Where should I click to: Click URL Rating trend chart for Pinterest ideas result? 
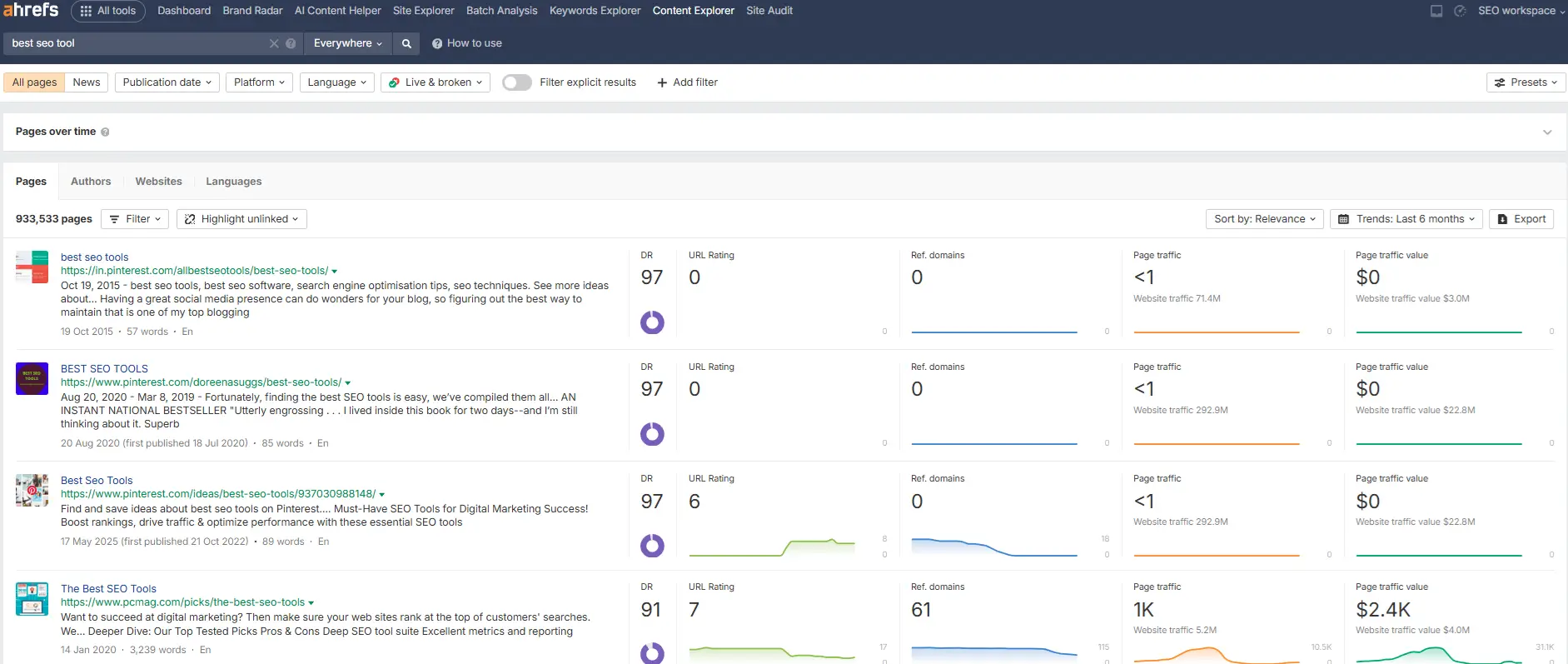(772, 547)
